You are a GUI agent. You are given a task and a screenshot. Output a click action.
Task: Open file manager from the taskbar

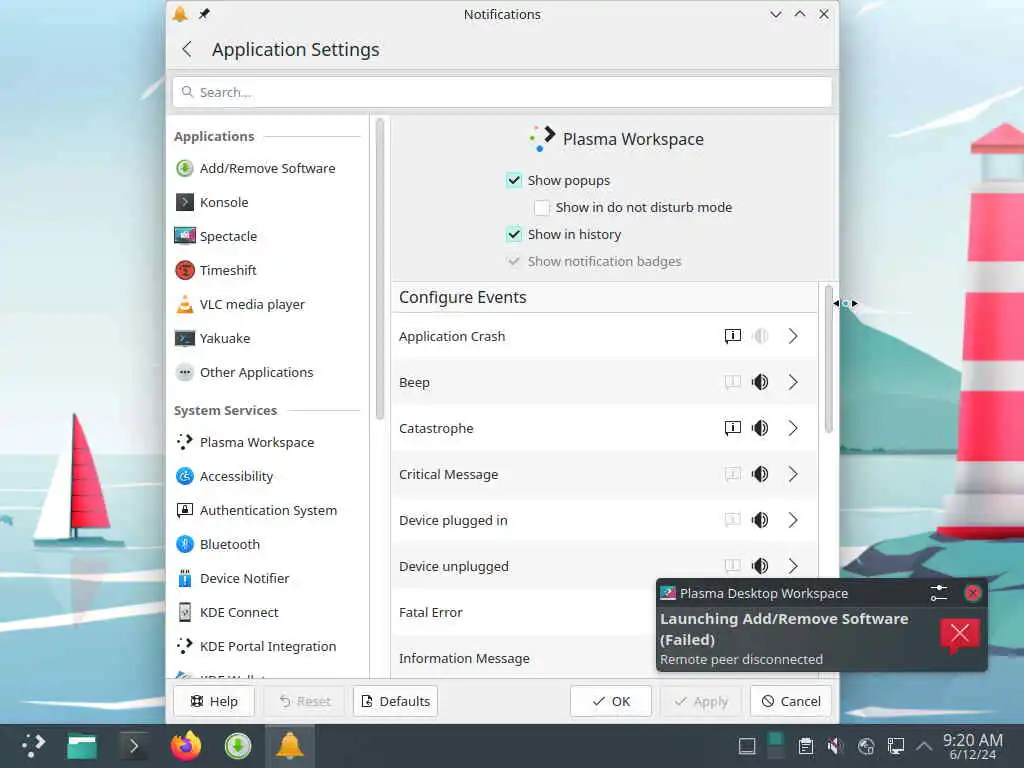coord(82,746)
